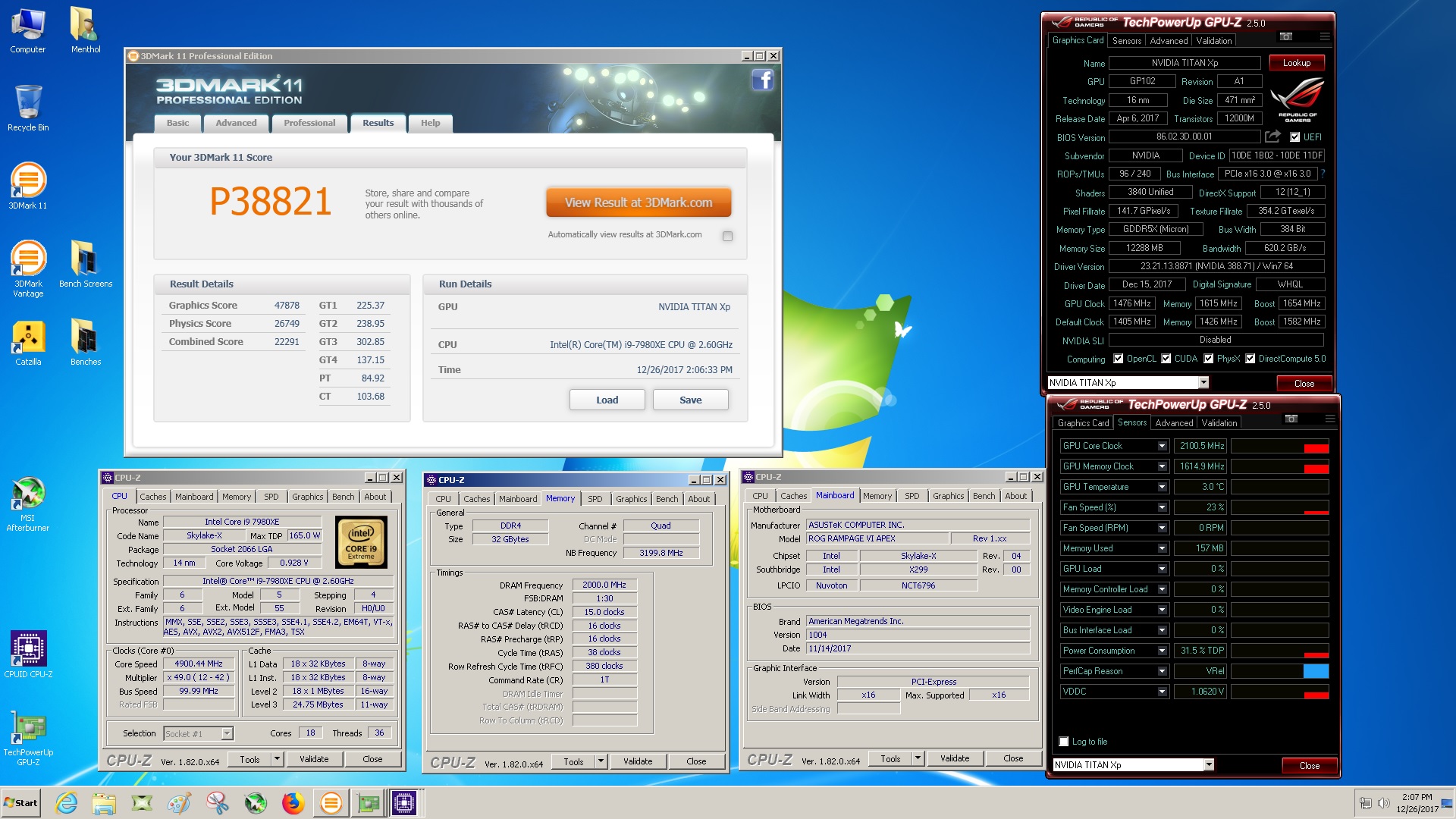The width and height of the screenshot is (1456, 819).
Task: Toggle automatically view results at 3DMark.com
Action: click(727, 236)
